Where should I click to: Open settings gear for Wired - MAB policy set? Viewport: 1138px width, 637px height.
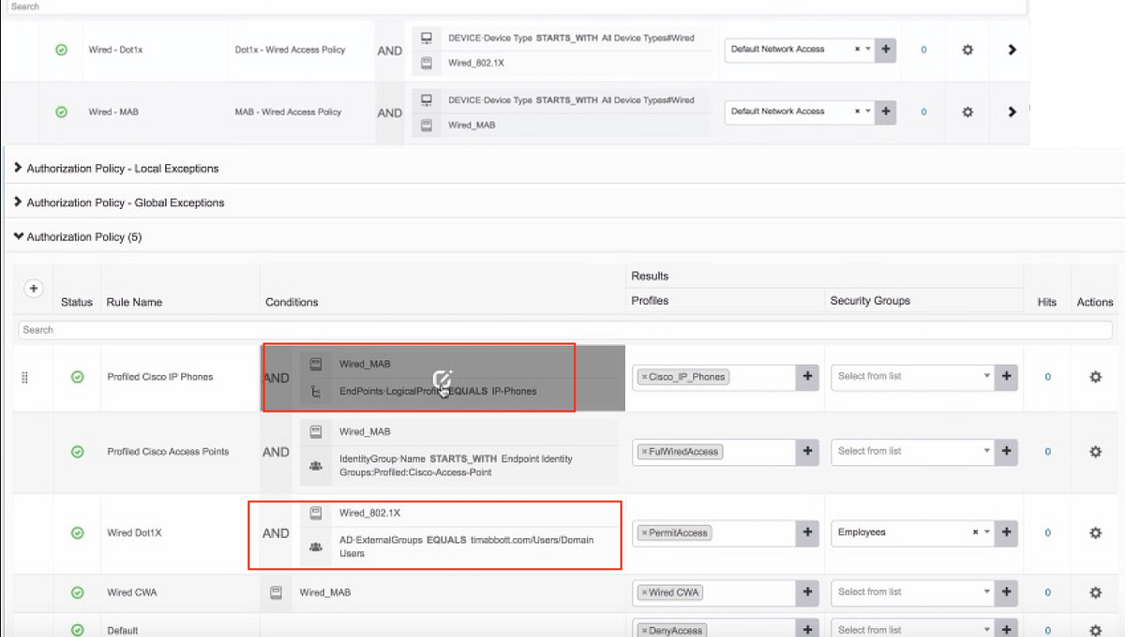point(967,112)
